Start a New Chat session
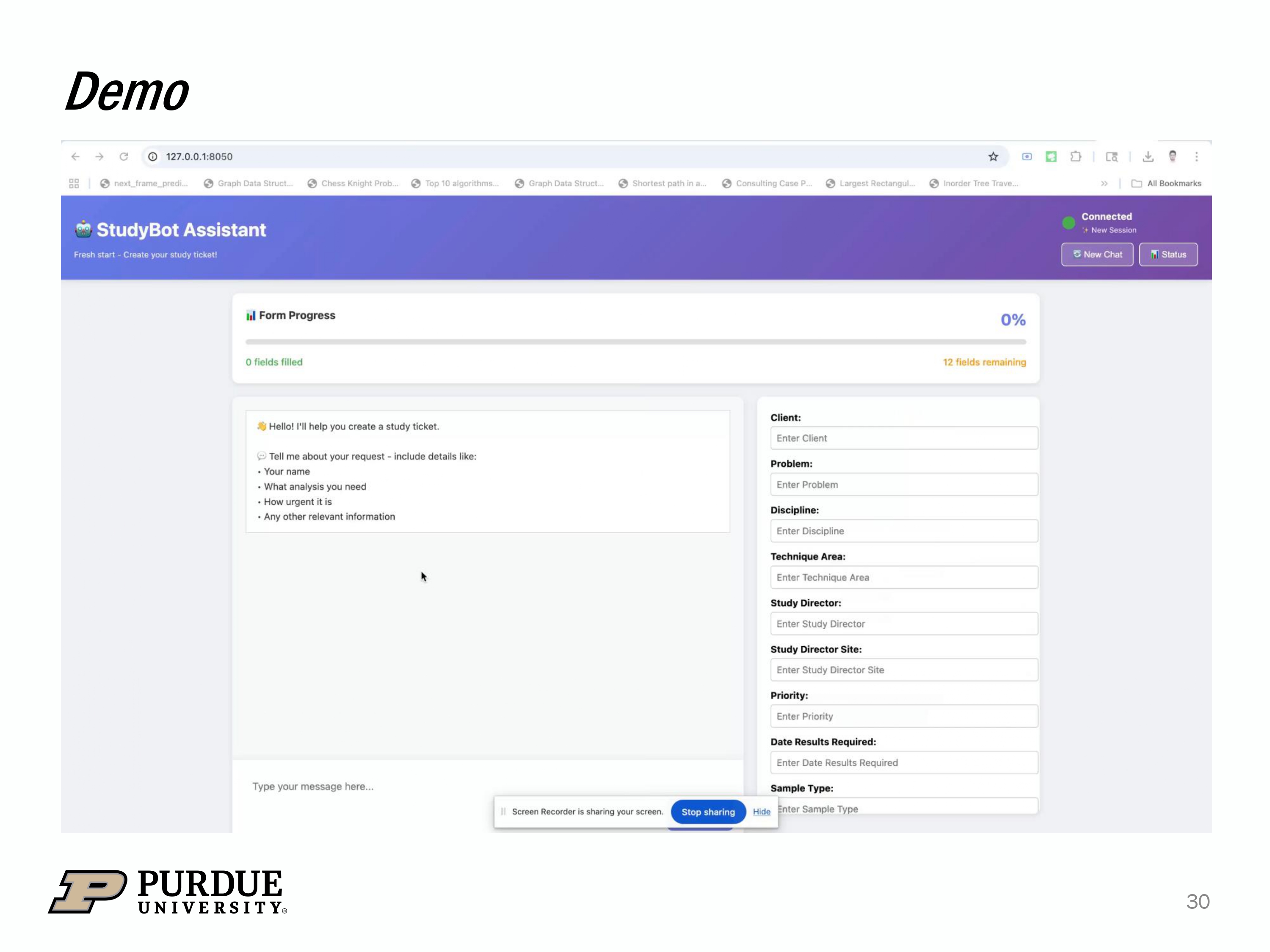This screenshot has width=1270, height=952. [1096, 255]
